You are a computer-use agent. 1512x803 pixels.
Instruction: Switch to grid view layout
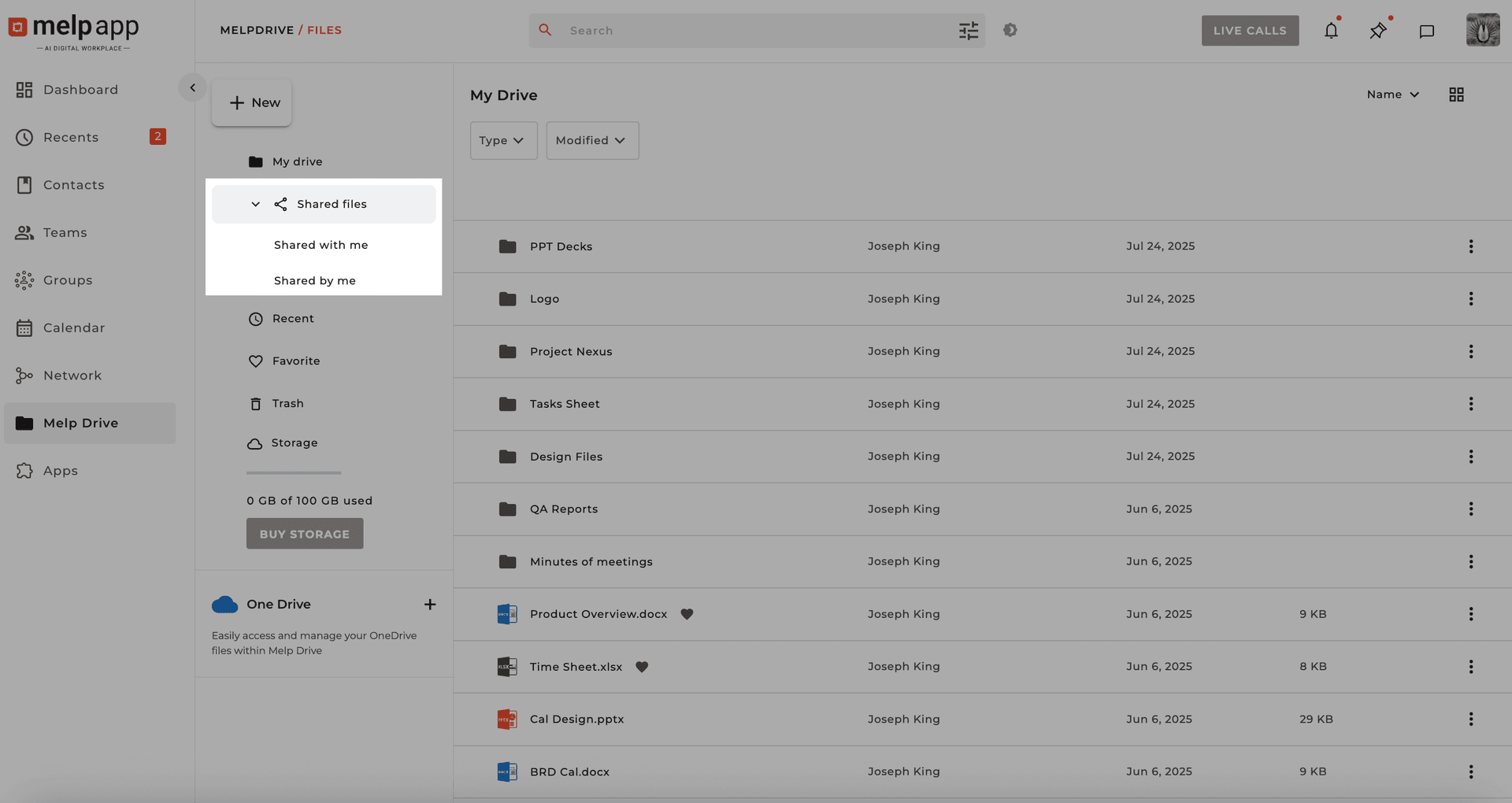coord(1456,94)
